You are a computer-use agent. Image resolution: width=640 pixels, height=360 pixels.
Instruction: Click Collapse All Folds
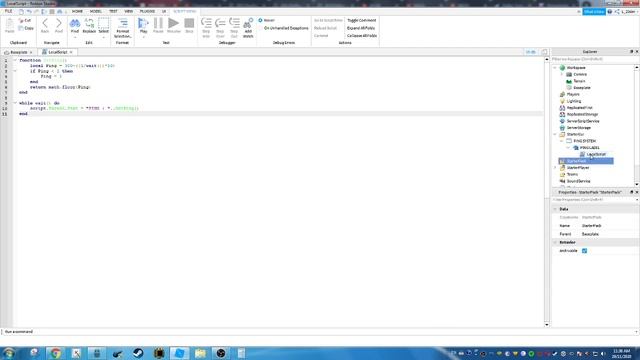point(362,36)
